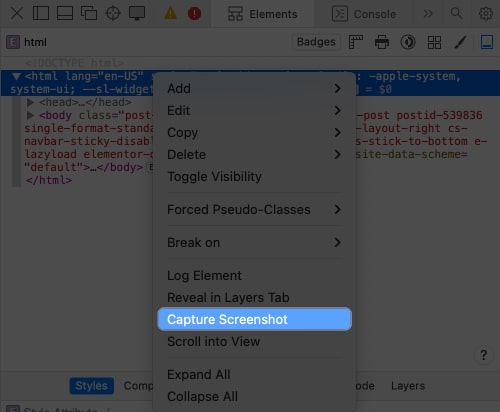Open the Delete submenu
Screen dimensions: 500x412
coord(254,154)
